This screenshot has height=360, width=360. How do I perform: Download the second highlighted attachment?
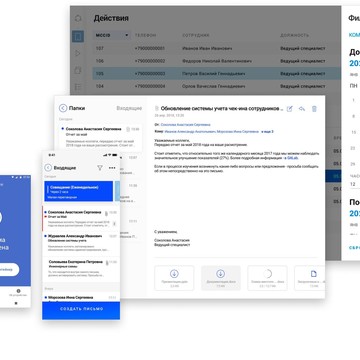click(220, 274)
